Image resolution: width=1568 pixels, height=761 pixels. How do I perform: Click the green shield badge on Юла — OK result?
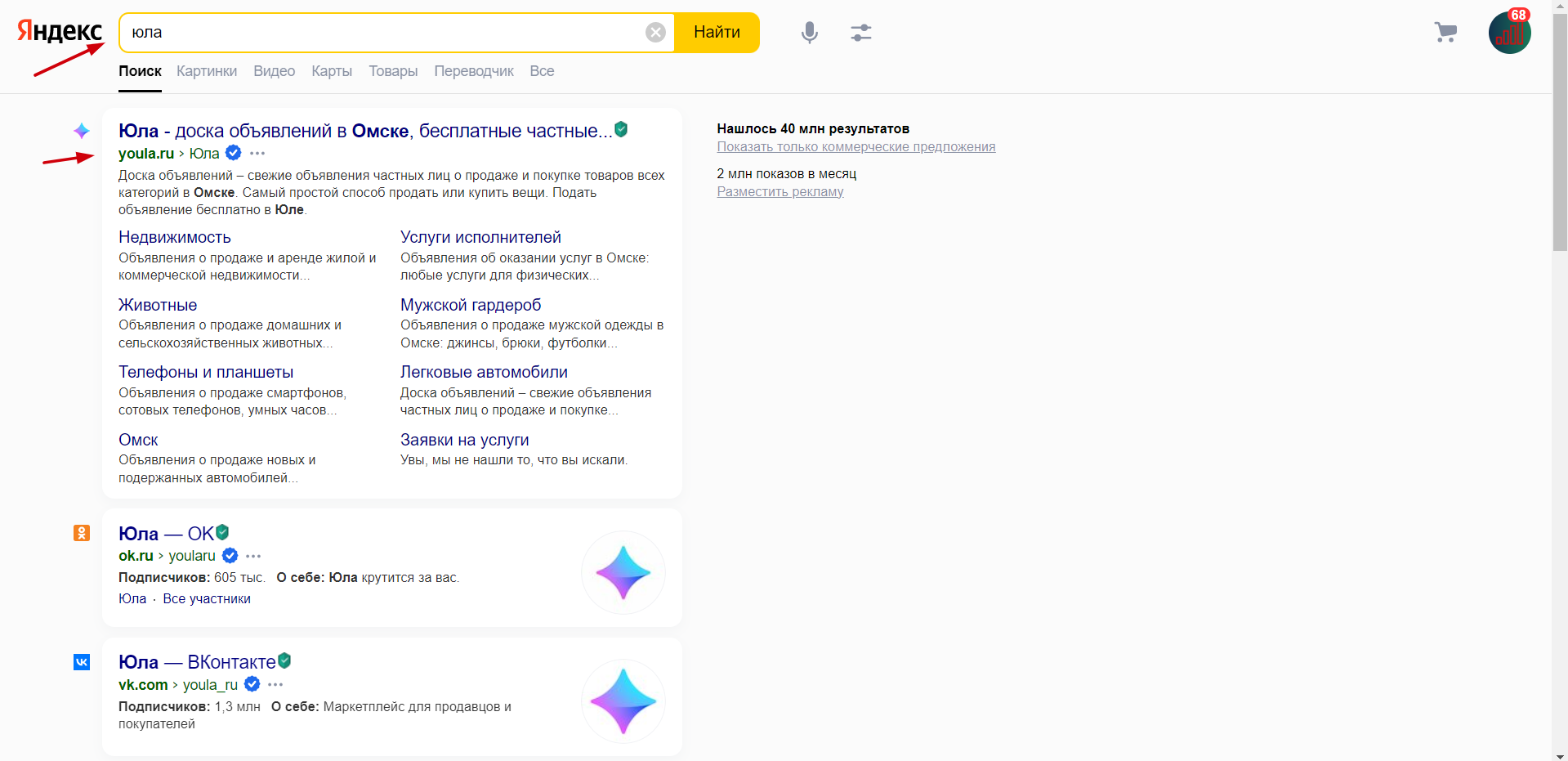click(222, 532)
